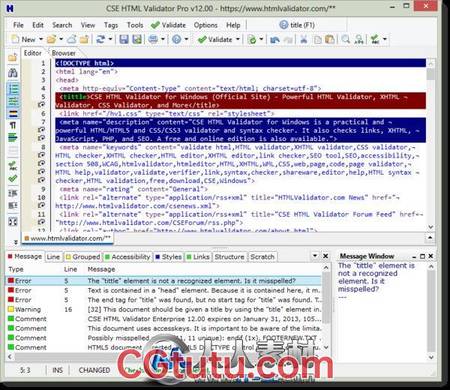Open the results panel dropdown arrow
This screenshot has height=390, width=450.
315,256
